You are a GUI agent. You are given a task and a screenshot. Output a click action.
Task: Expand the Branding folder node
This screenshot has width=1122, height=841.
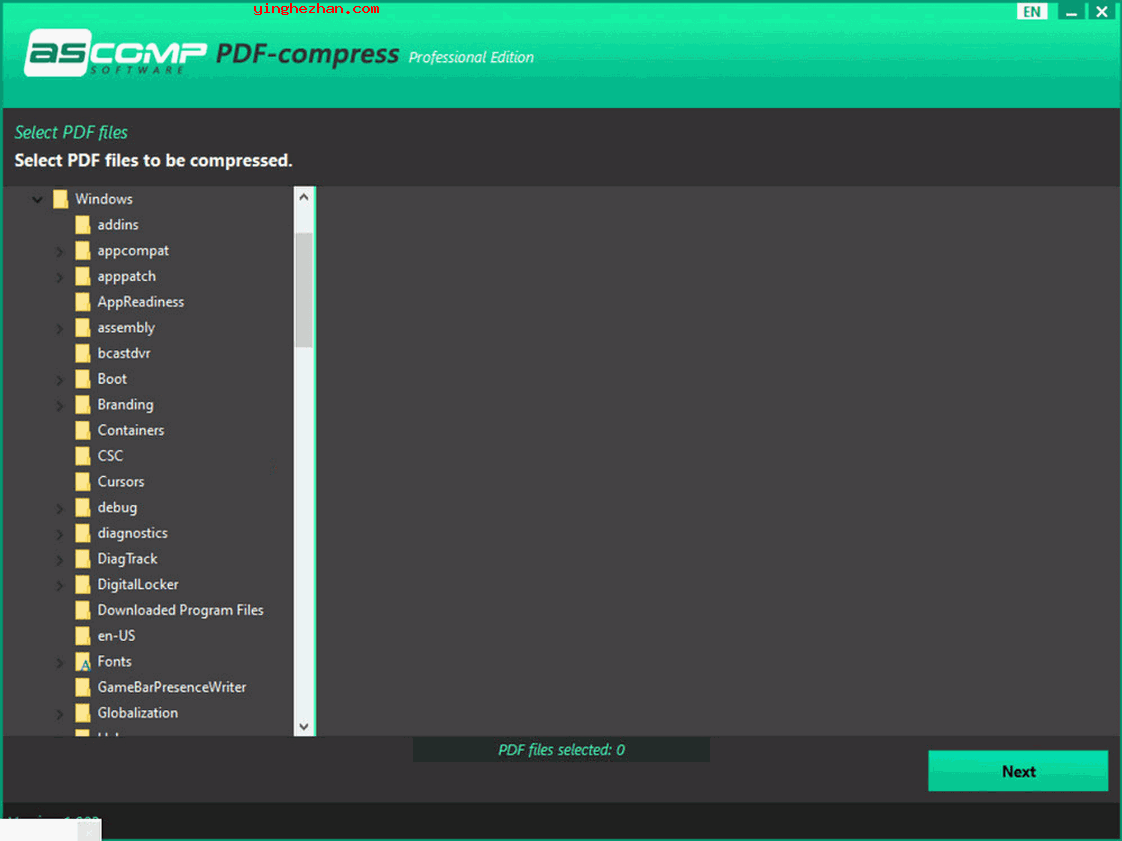pyautogui.click(x=60, y=406)
